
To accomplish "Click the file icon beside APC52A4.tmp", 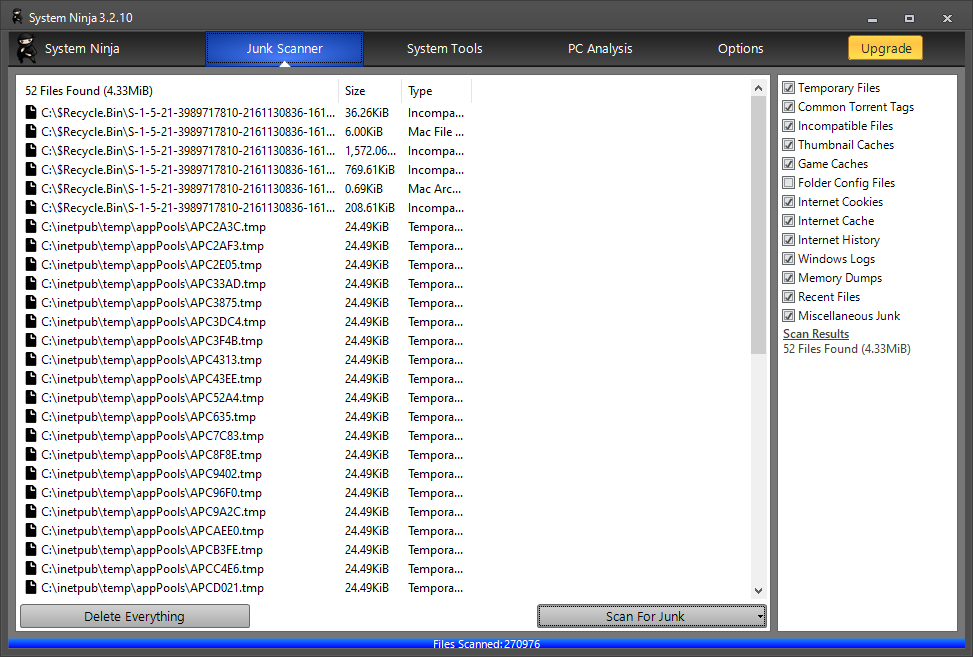I will [30, 398].
